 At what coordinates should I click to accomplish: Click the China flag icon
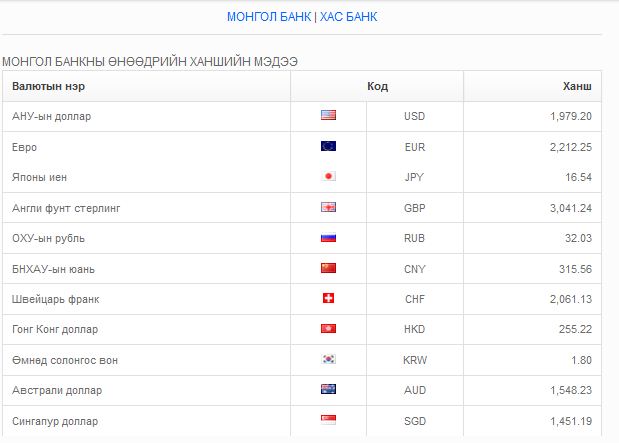(x=328, y=268)
